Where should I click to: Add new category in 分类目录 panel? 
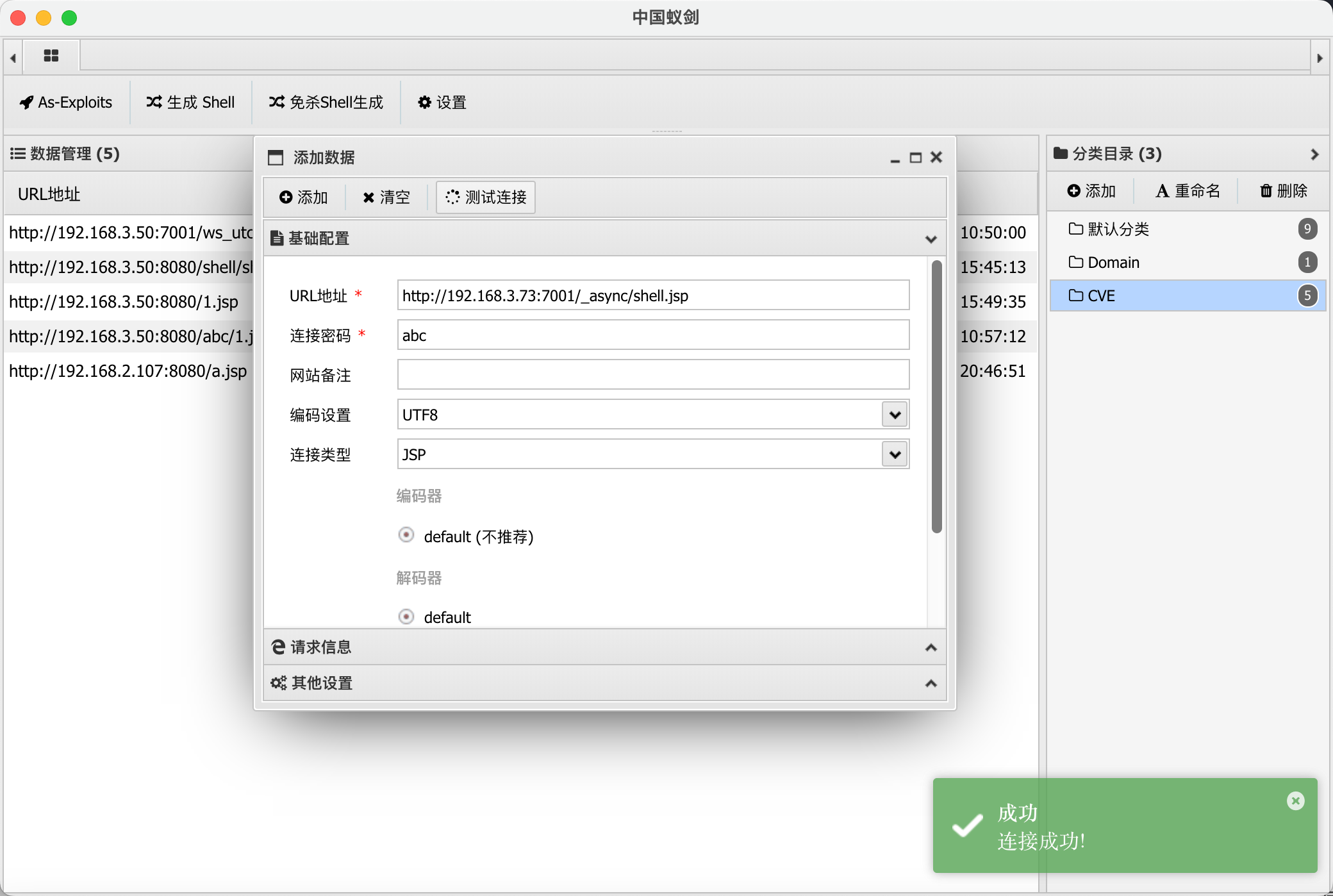pos(1091,191)
